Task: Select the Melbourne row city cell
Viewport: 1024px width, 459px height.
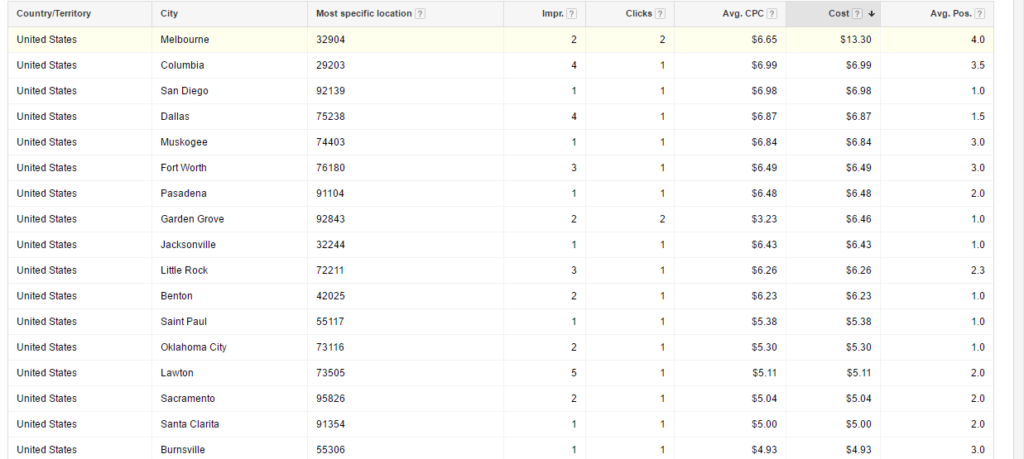Action: click(185, 40)
